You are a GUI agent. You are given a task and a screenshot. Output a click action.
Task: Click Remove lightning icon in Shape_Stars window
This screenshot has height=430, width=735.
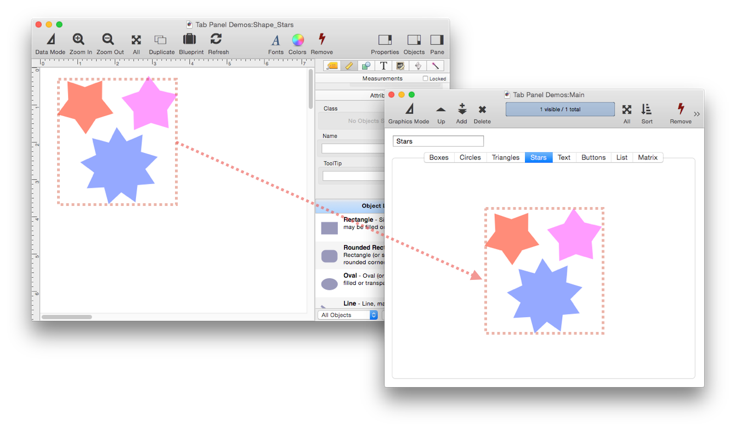pos(322,39)
